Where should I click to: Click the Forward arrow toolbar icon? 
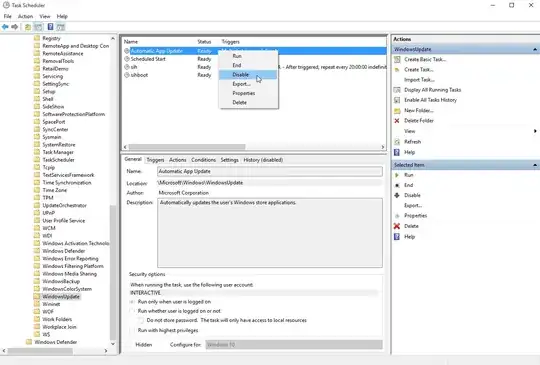coord(14,27)
